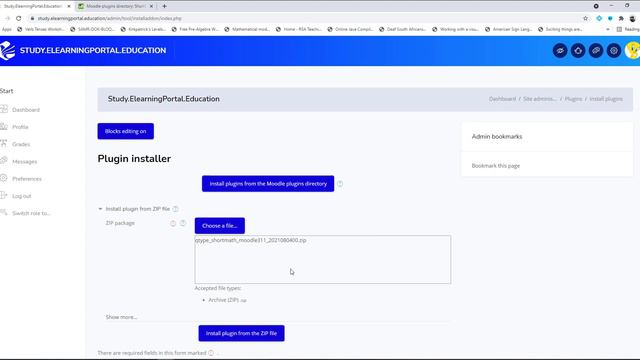The image size is (640, 360).
Task: Click the chain-link round header icon
Action: click(x=596, y=51)
